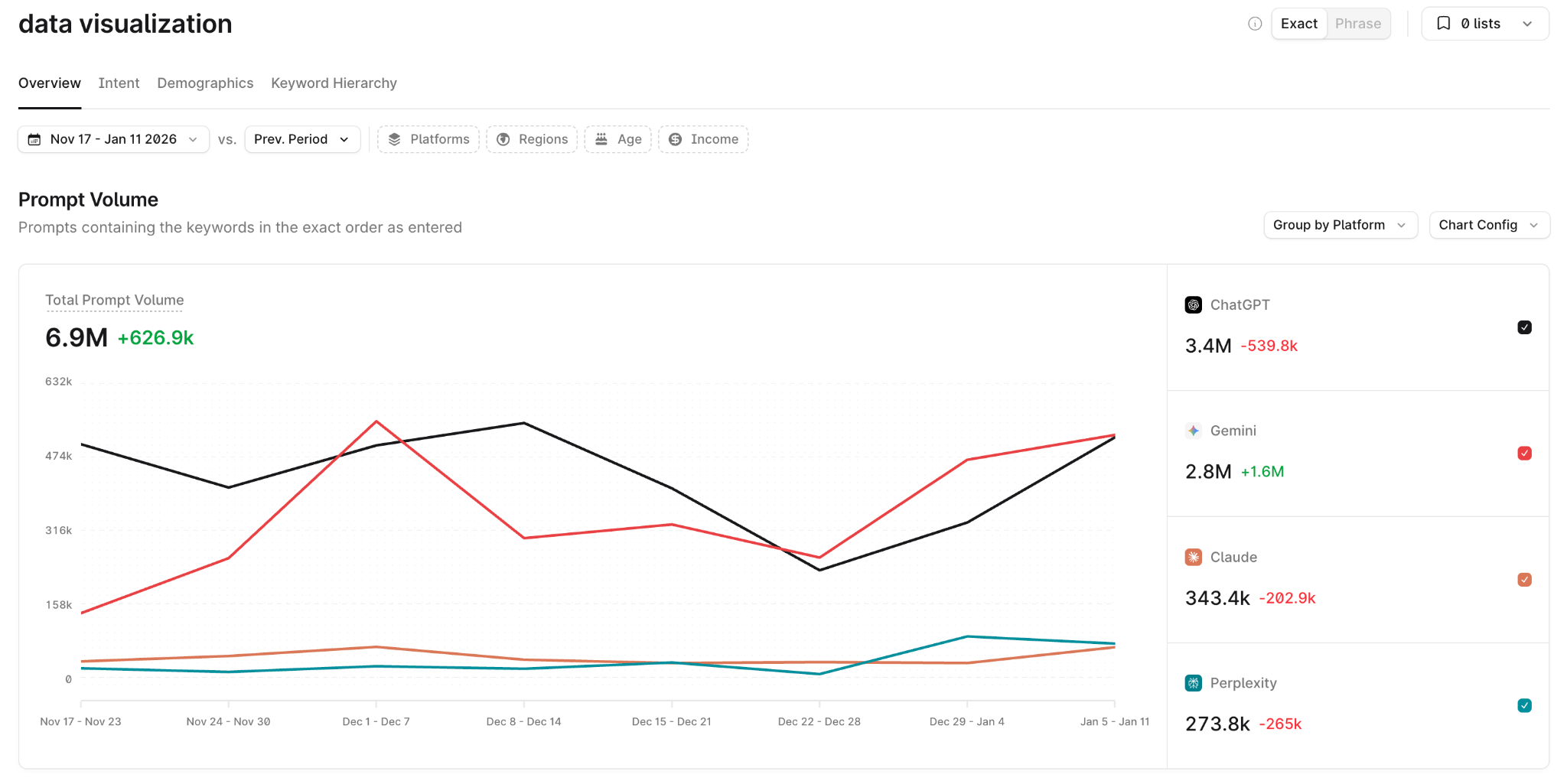1567x784 pixels.
Task: Click the data visualization keyword title
Action: (125, 24)
